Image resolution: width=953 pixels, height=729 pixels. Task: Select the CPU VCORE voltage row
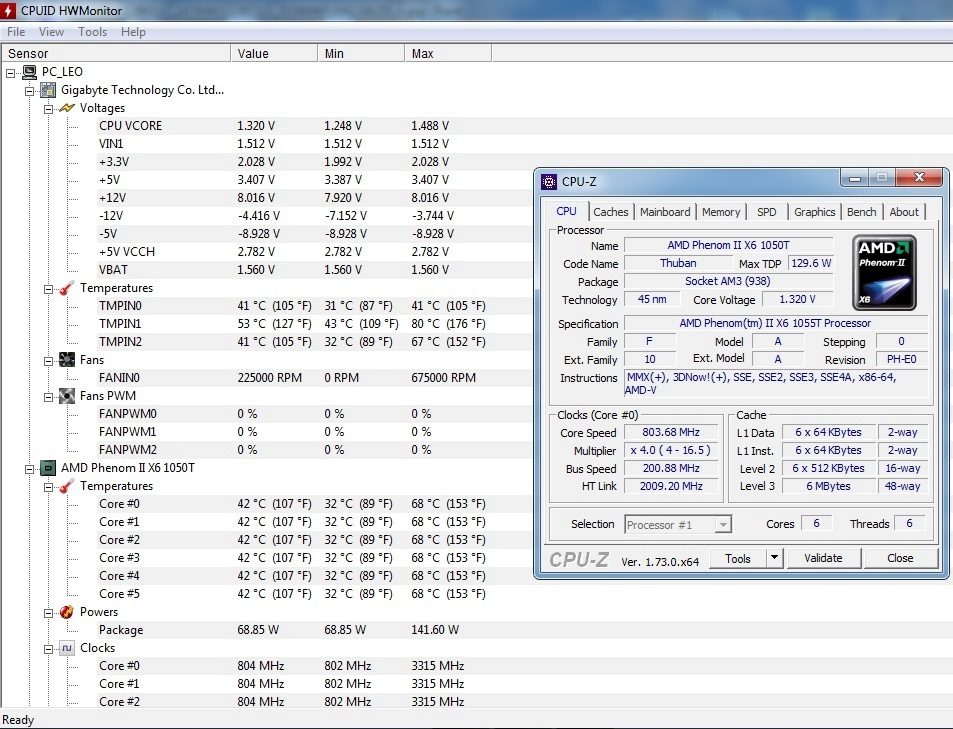click(294, 126)
